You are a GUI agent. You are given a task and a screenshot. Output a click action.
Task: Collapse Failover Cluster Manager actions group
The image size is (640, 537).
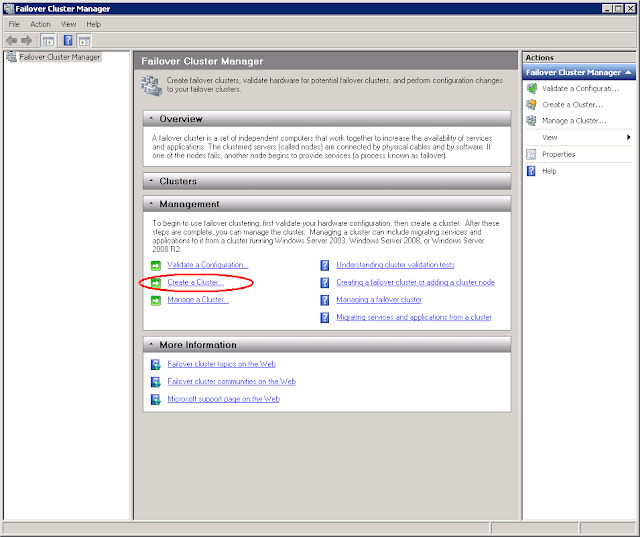628,72
